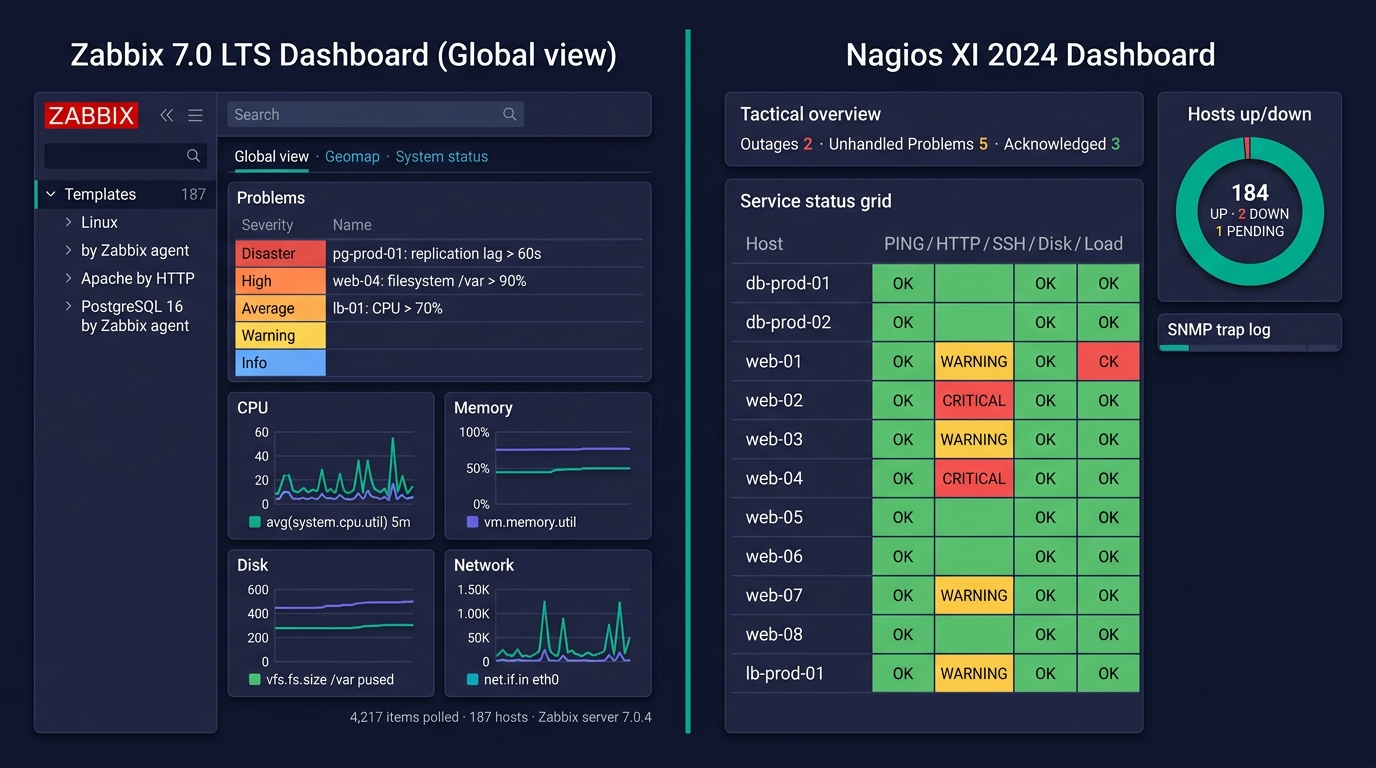Expand the Apache by HTTP group
The height and width of the screenshot is (768, 1376).
[68, 278]
